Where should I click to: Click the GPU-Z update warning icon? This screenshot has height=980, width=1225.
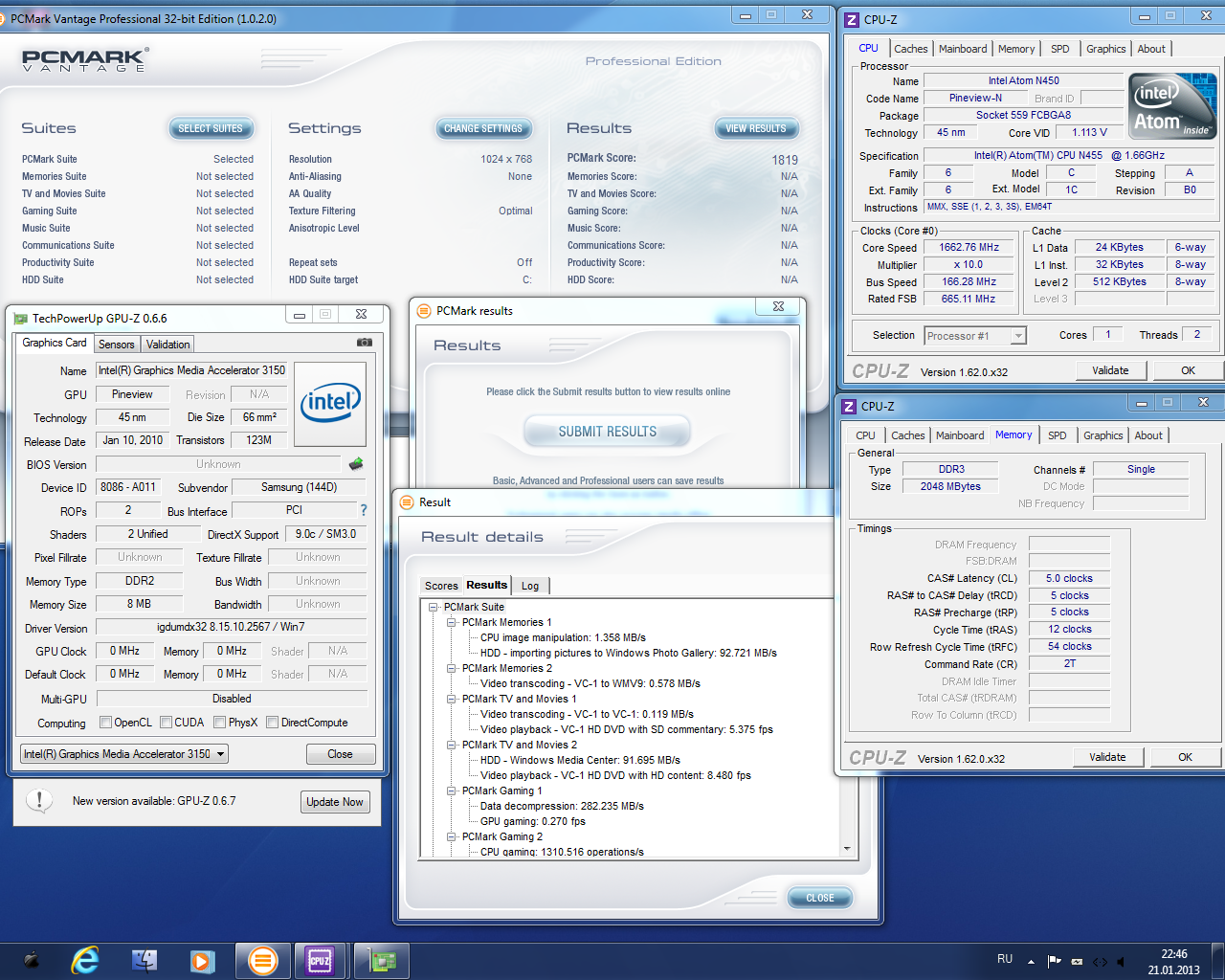[38, 800]
